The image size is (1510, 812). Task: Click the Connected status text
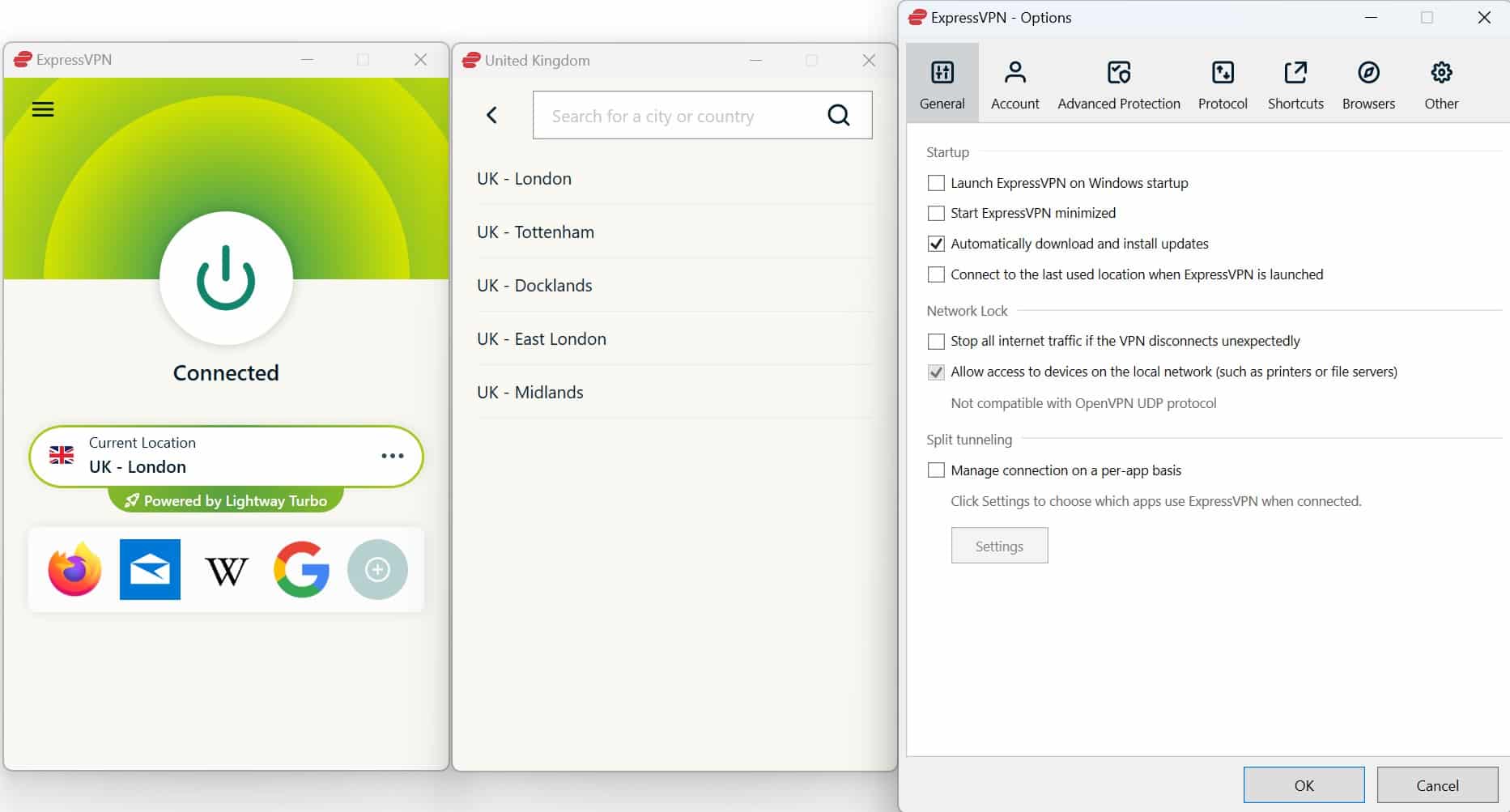point(226,372)
